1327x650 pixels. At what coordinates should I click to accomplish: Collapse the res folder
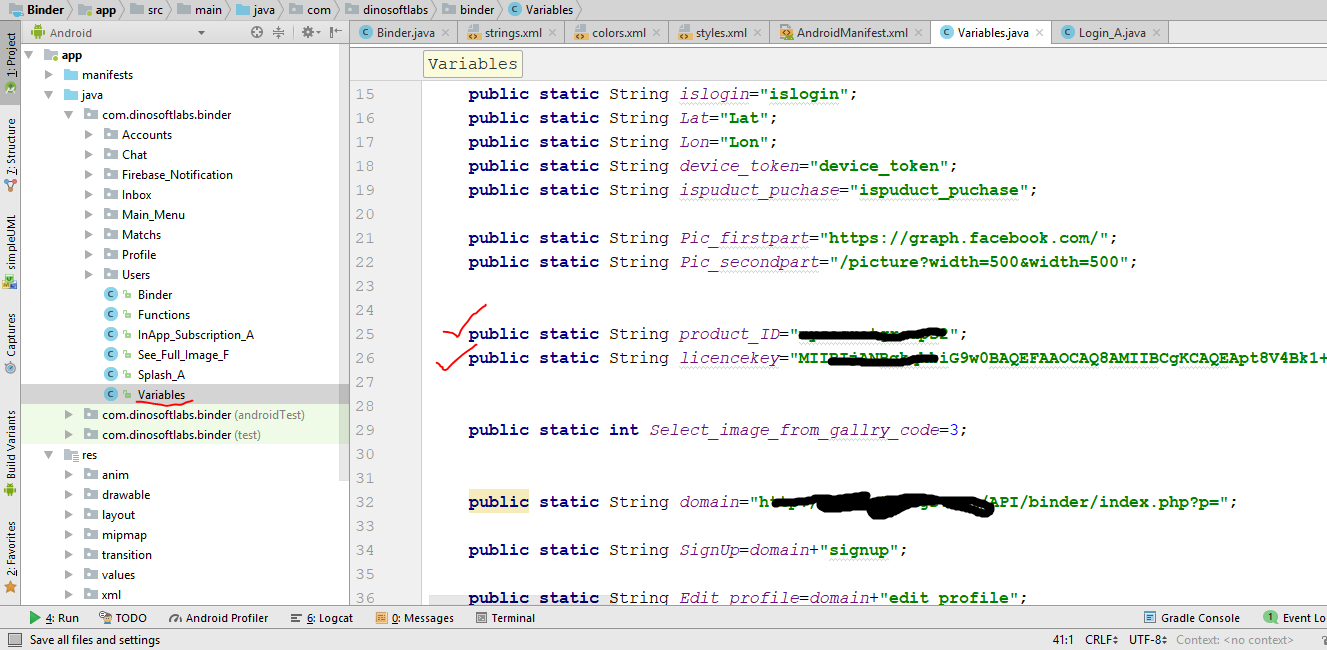tap(48, 455)
